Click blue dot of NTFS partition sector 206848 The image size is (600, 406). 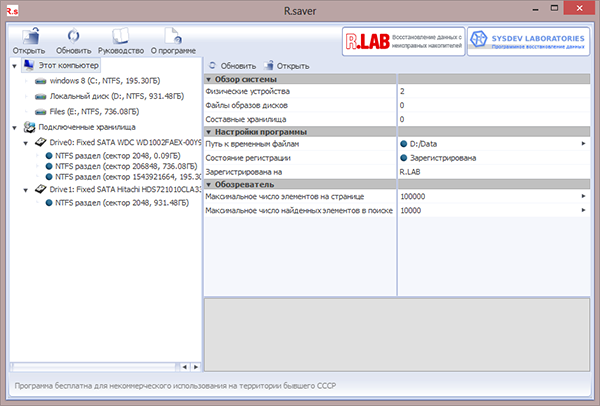point(49,166)
